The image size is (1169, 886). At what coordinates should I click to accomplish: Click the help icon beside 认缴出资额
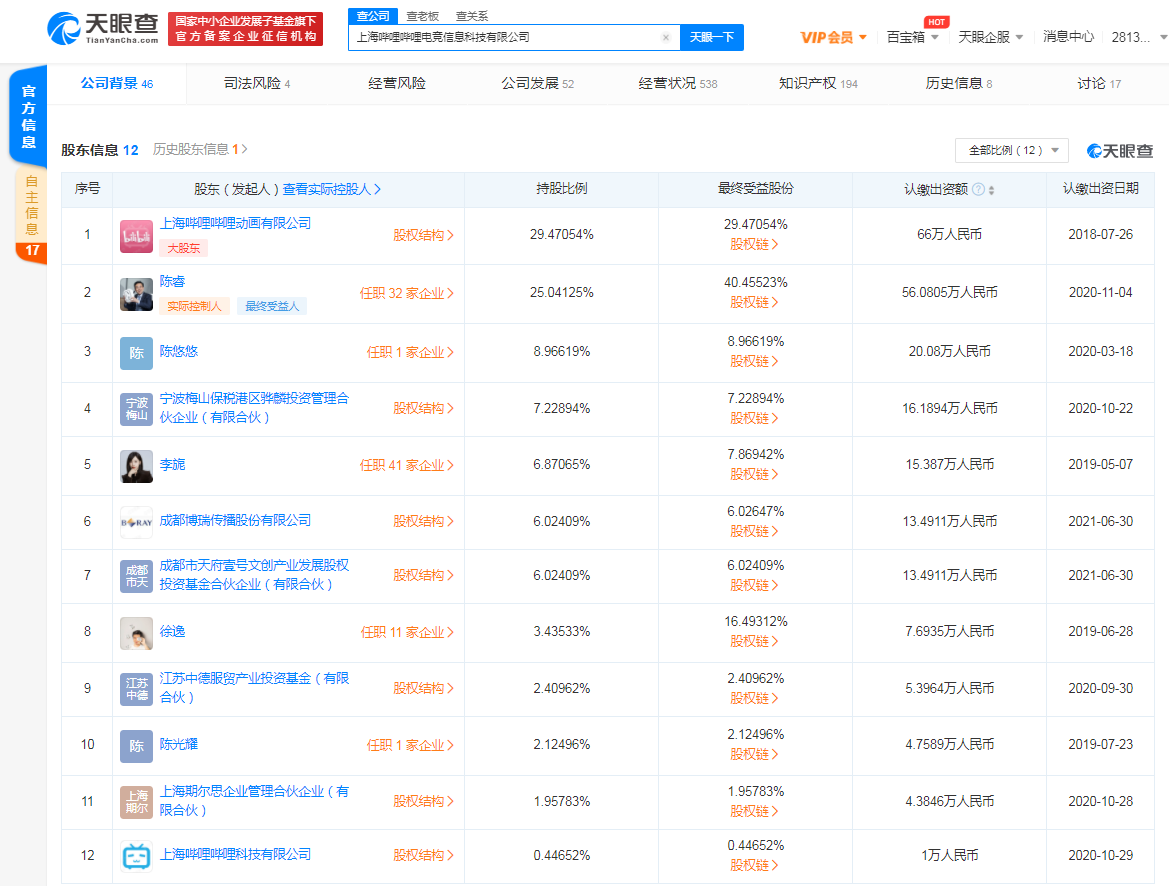(977, 189)
